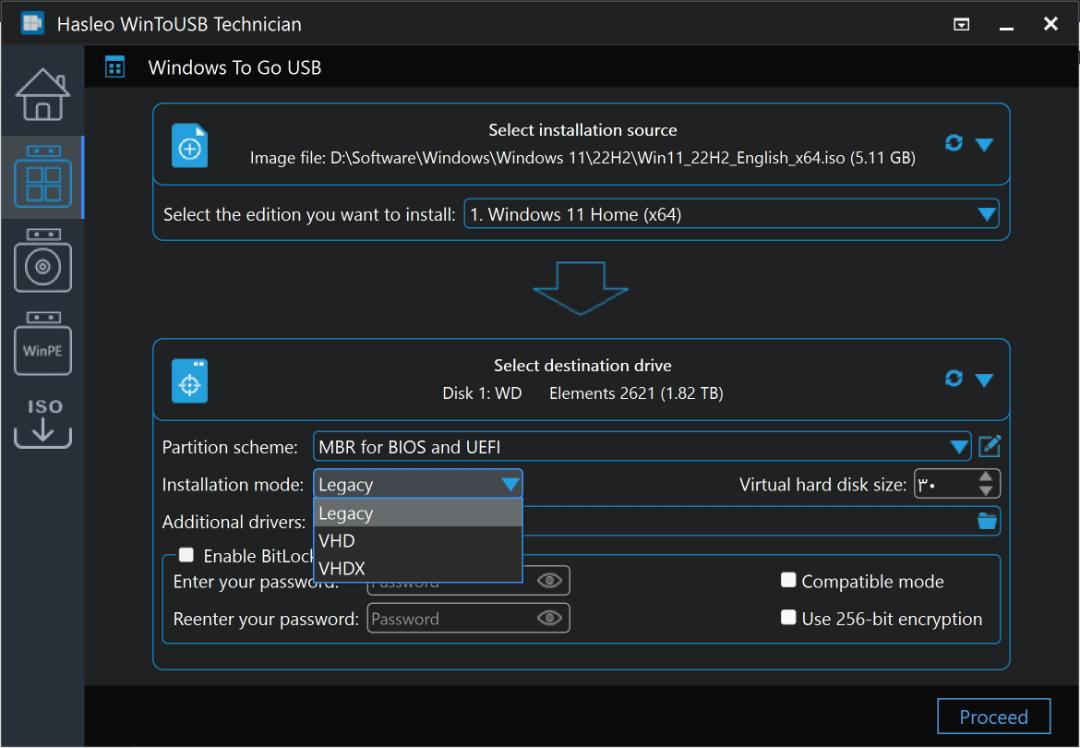Viewport: 1080px width, 748px height.
Task: Increase the virtual hard disk size
Action: (x=986, y=477)
